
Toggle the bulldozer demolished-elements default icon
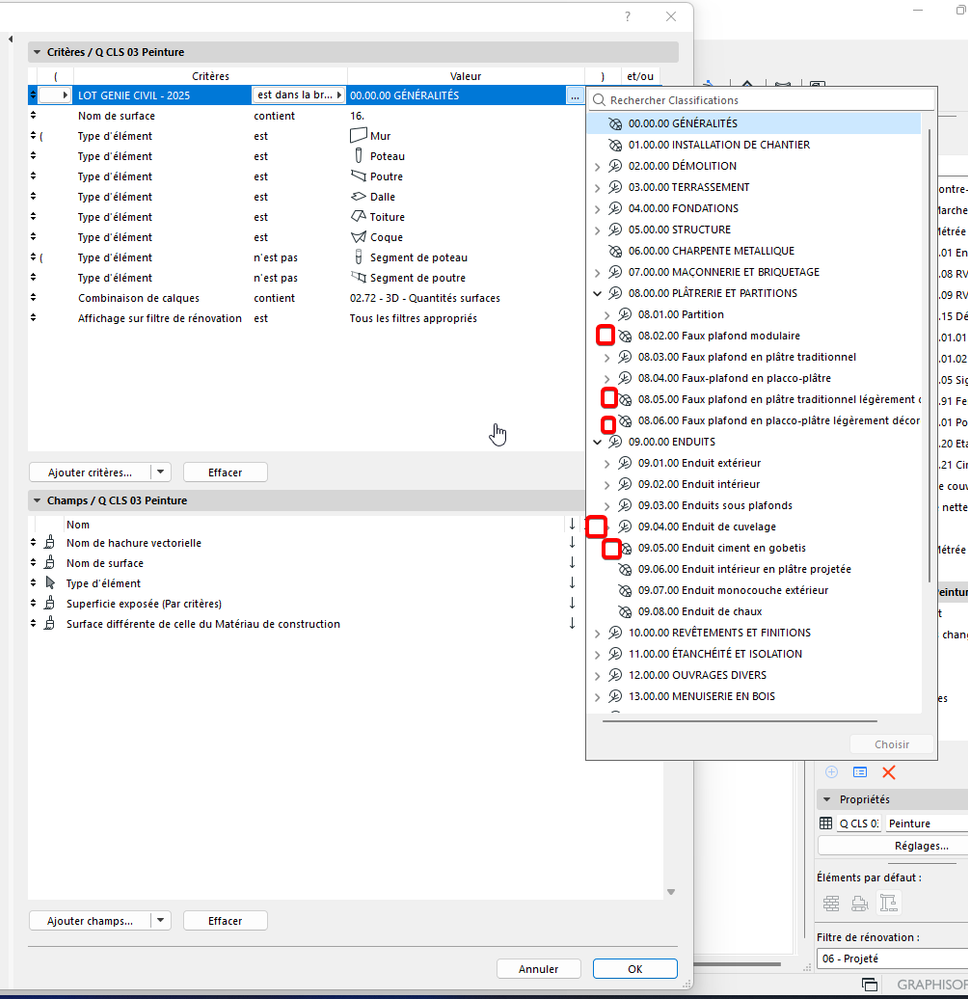[x=860, y=903]
